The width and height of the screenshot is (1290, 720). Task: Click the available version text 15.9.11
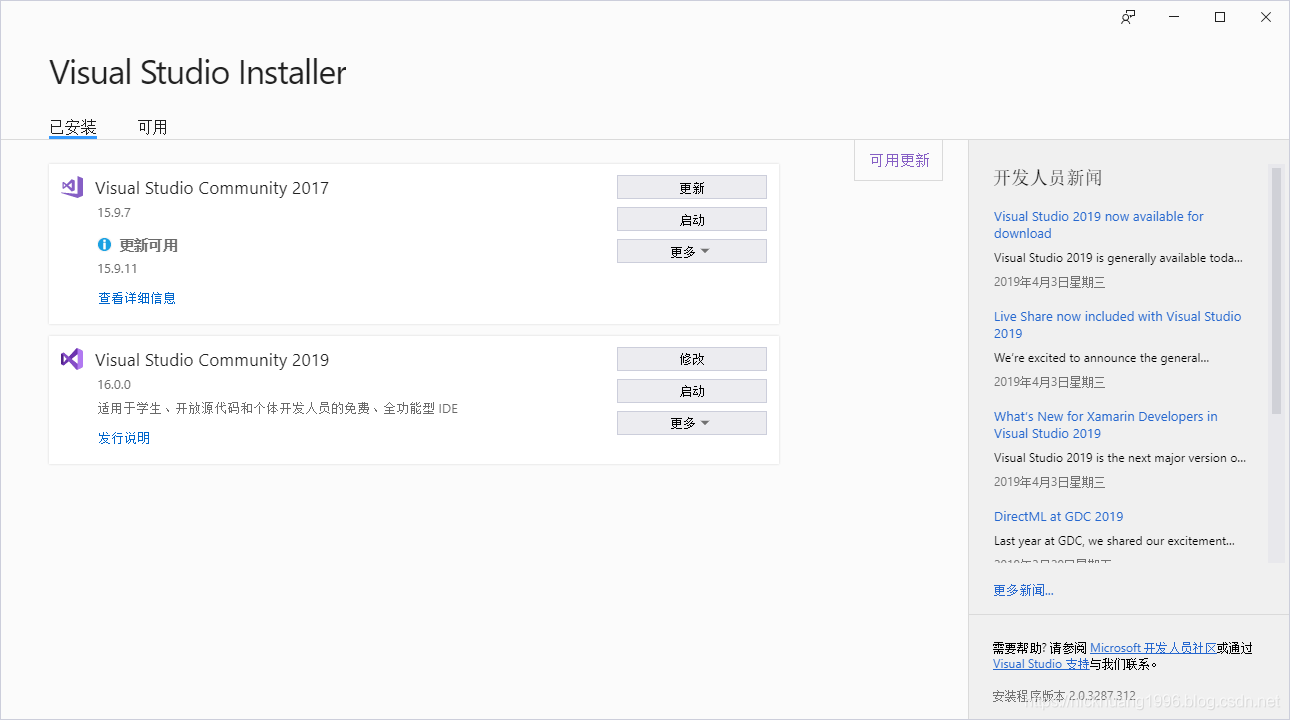117,269
